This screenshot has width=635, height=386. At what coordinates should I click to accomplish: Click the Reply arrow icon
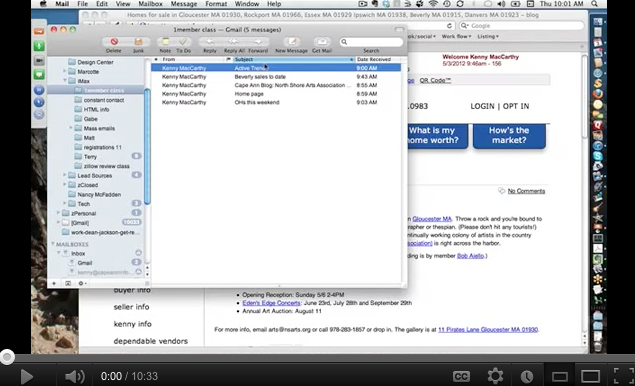209,42
